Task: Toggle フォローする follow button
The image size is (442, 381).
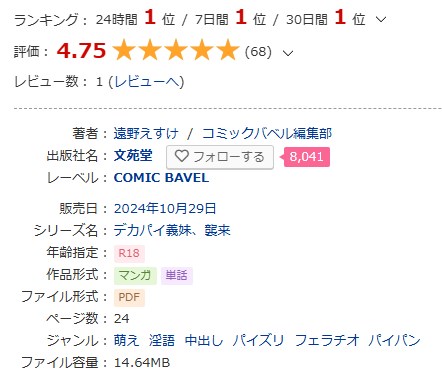Action: click(220, 157)
